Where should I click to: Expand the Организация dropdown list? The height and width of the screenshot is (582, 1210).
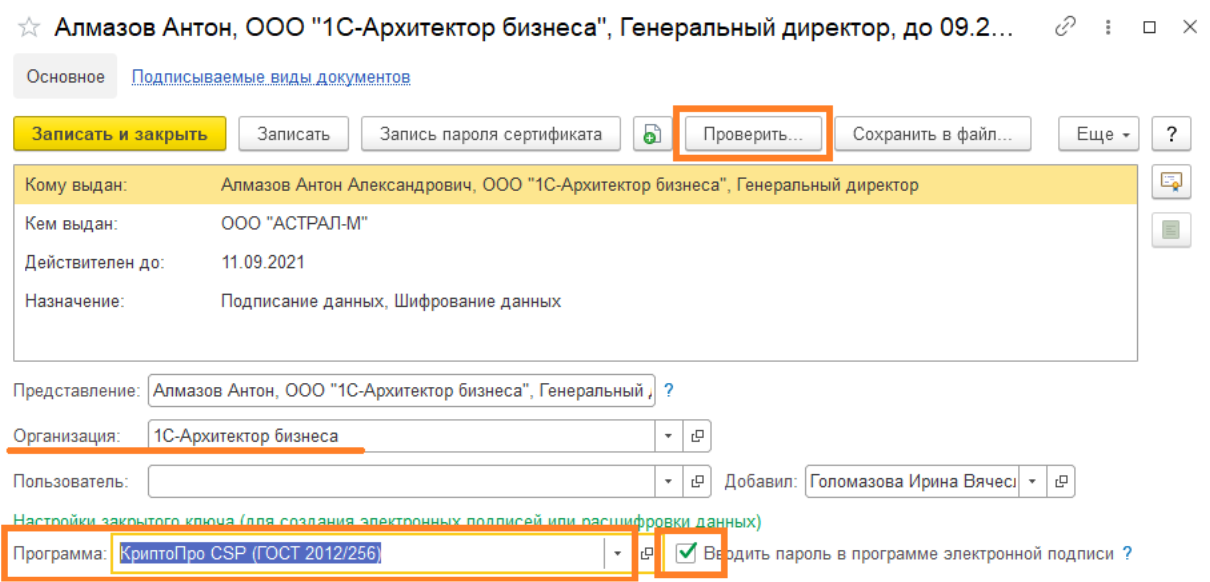668,436
